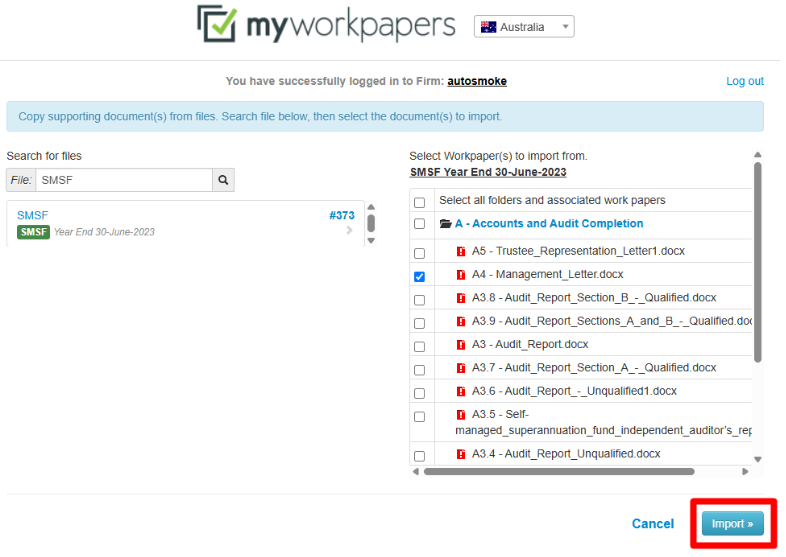Click the myworkpapers logo checkmark icon
Screen dimensions: 786x557
click(216, 24)
